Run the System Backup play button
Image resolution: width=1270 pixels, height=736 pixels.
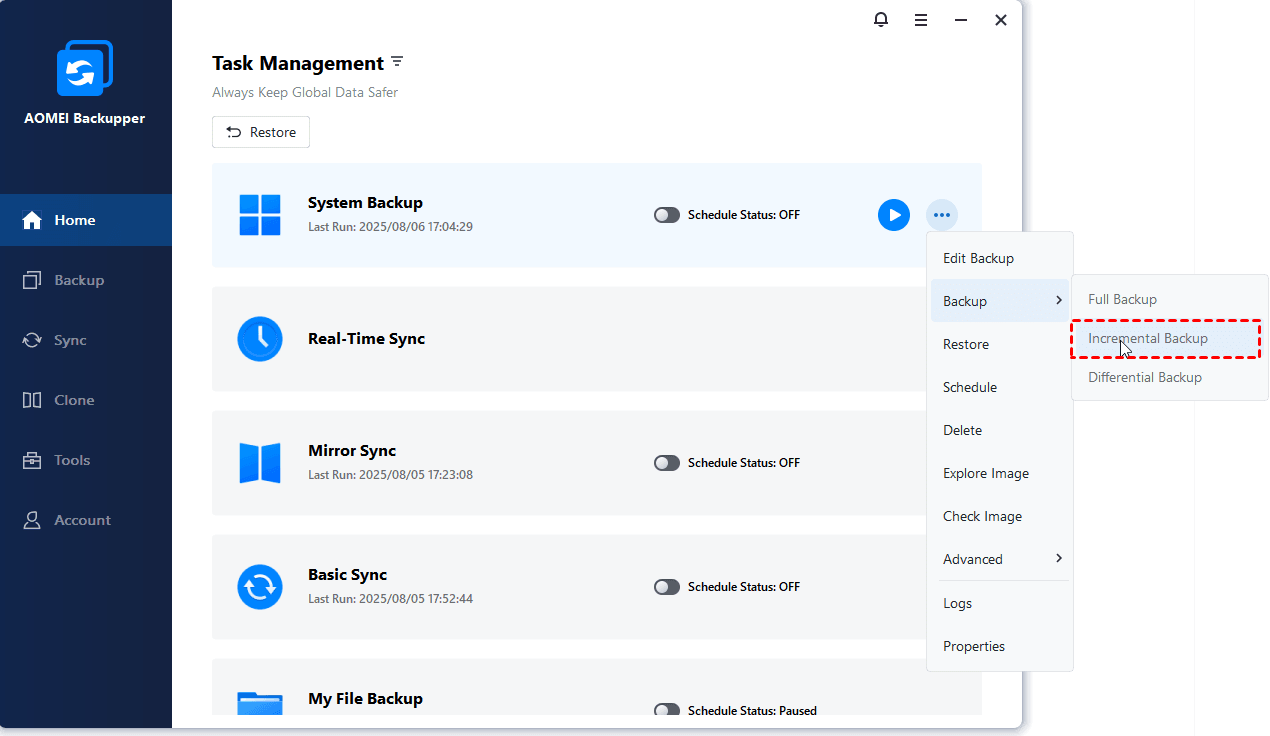[893, 215]
